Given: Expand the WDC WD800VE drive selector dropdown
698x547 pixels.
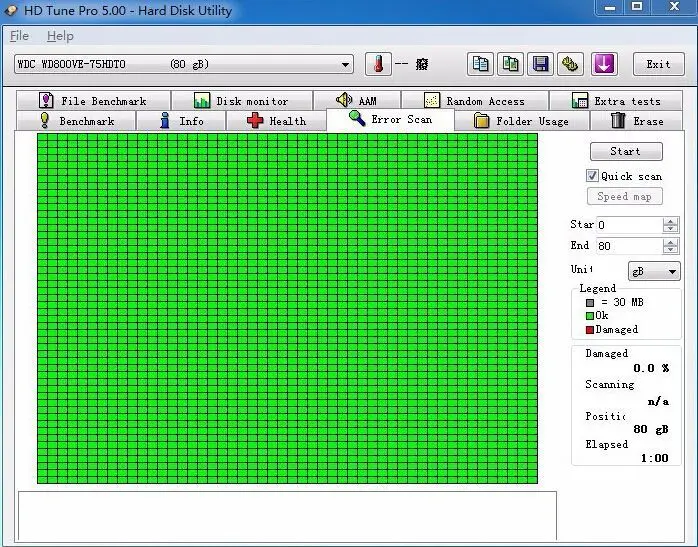Looking at the screenshot, I should point(345,65).
